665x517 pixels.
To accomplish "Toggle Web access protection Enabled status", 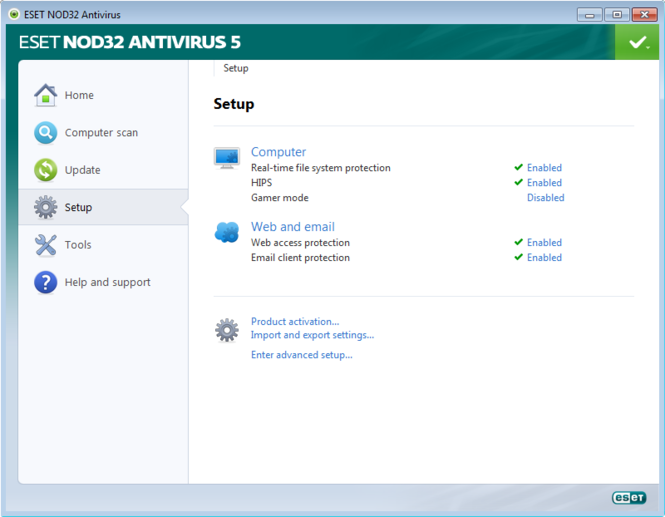I will coord(544,243).
